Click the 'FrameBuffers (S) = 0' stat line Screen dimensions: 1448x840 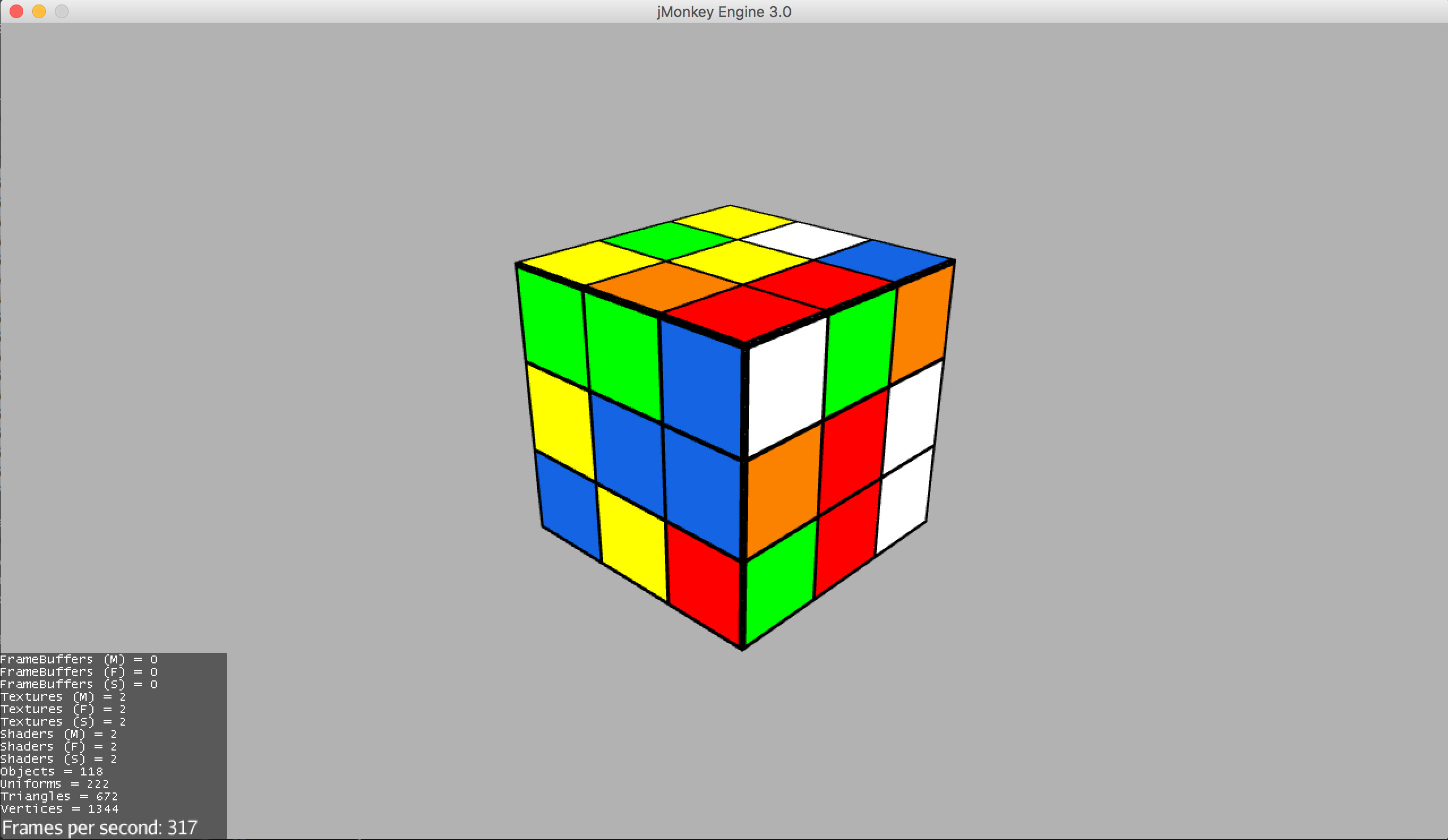tap(79, 684)
